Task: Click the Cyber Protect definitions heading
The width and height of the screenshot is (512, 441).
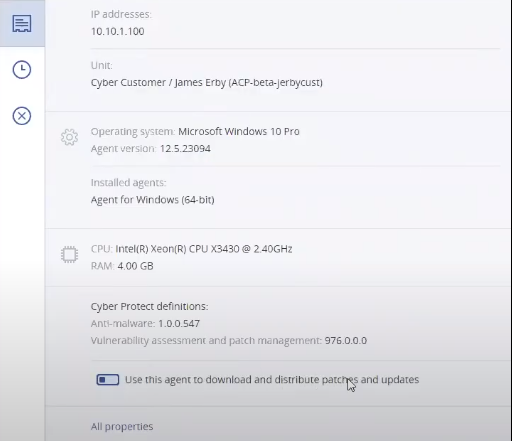Action: [x=149, y=306]
